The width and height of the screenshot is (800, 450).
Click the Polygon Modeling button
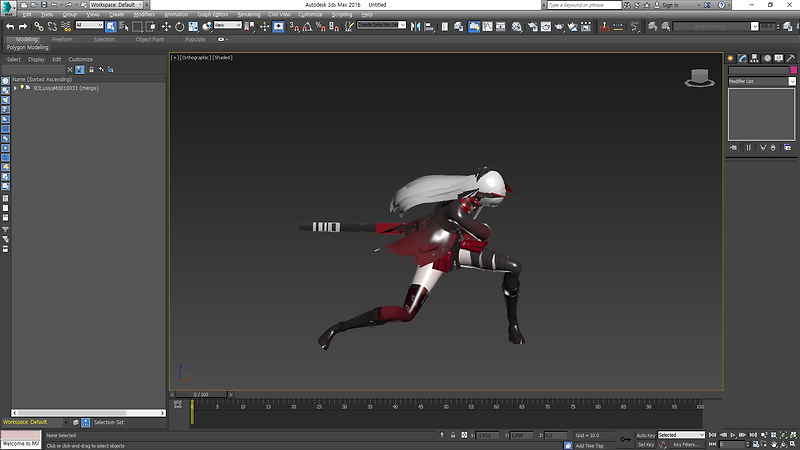pyautogui.click(x=28, y=47)
